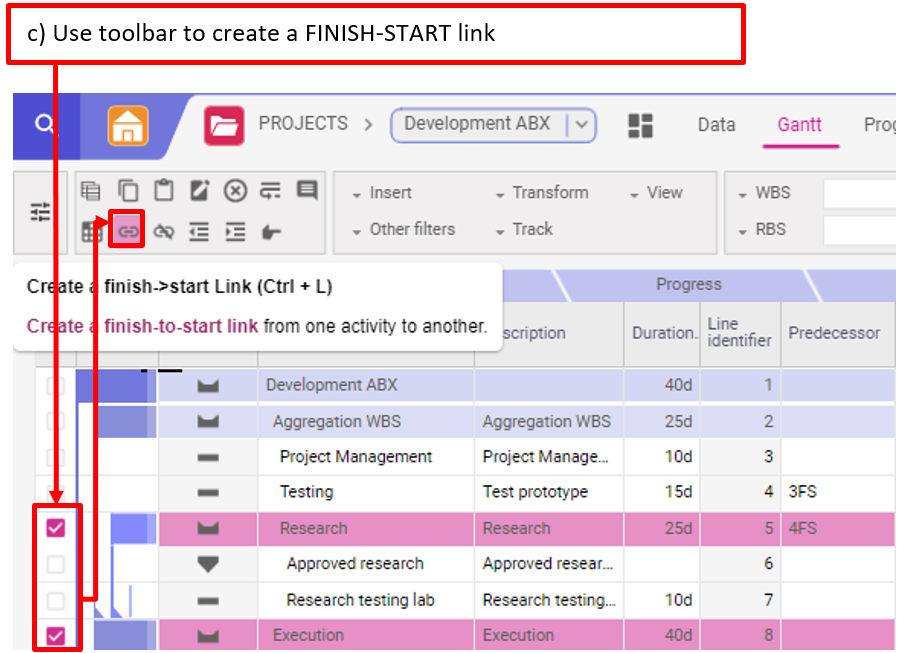898x653 pixels.
Task: Click the delete (circled X) toolbar icon
Action: (x=235, y=191)
